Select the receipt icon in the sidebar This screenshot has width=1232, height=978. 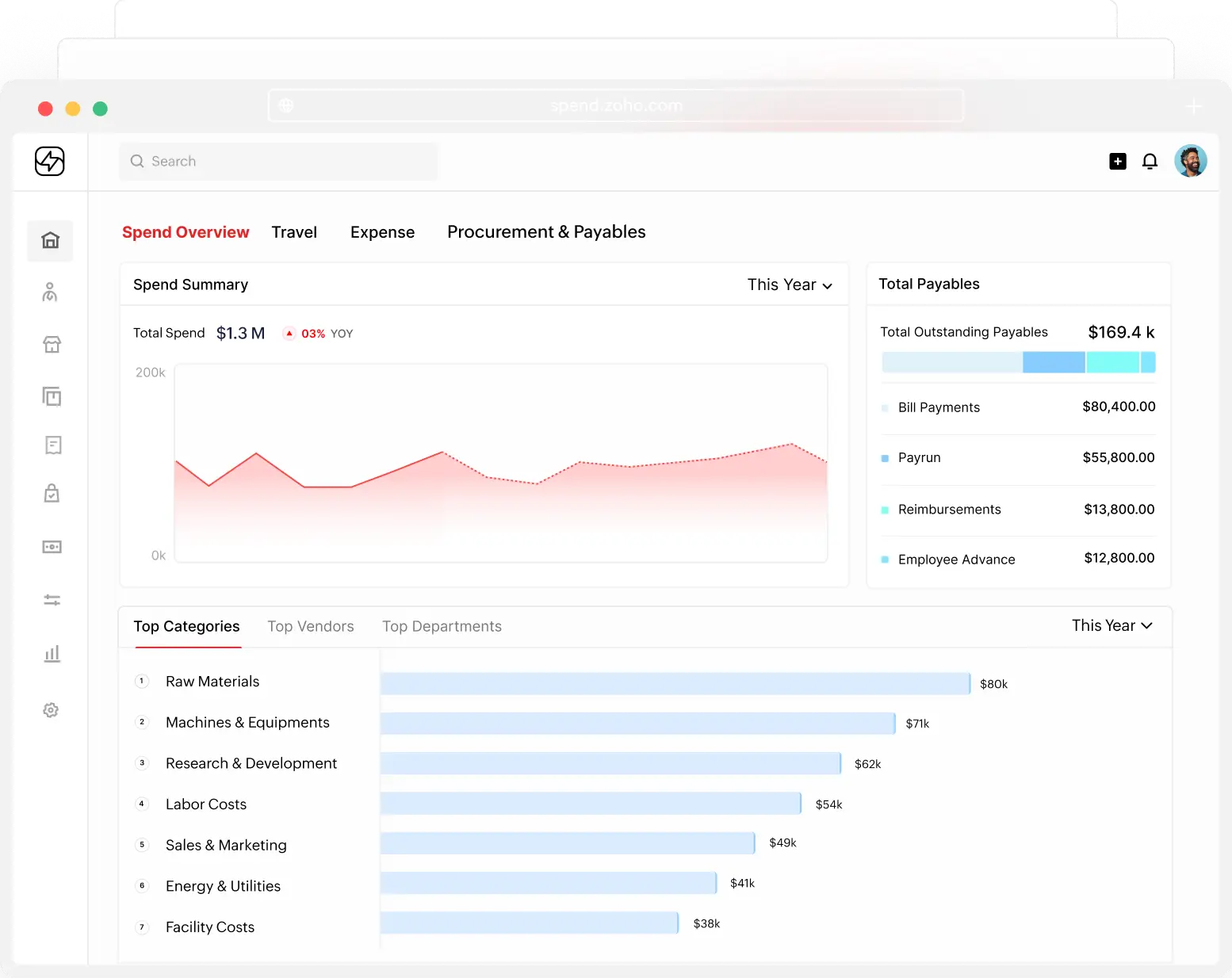pyautogui.click(x=53, y=445)
